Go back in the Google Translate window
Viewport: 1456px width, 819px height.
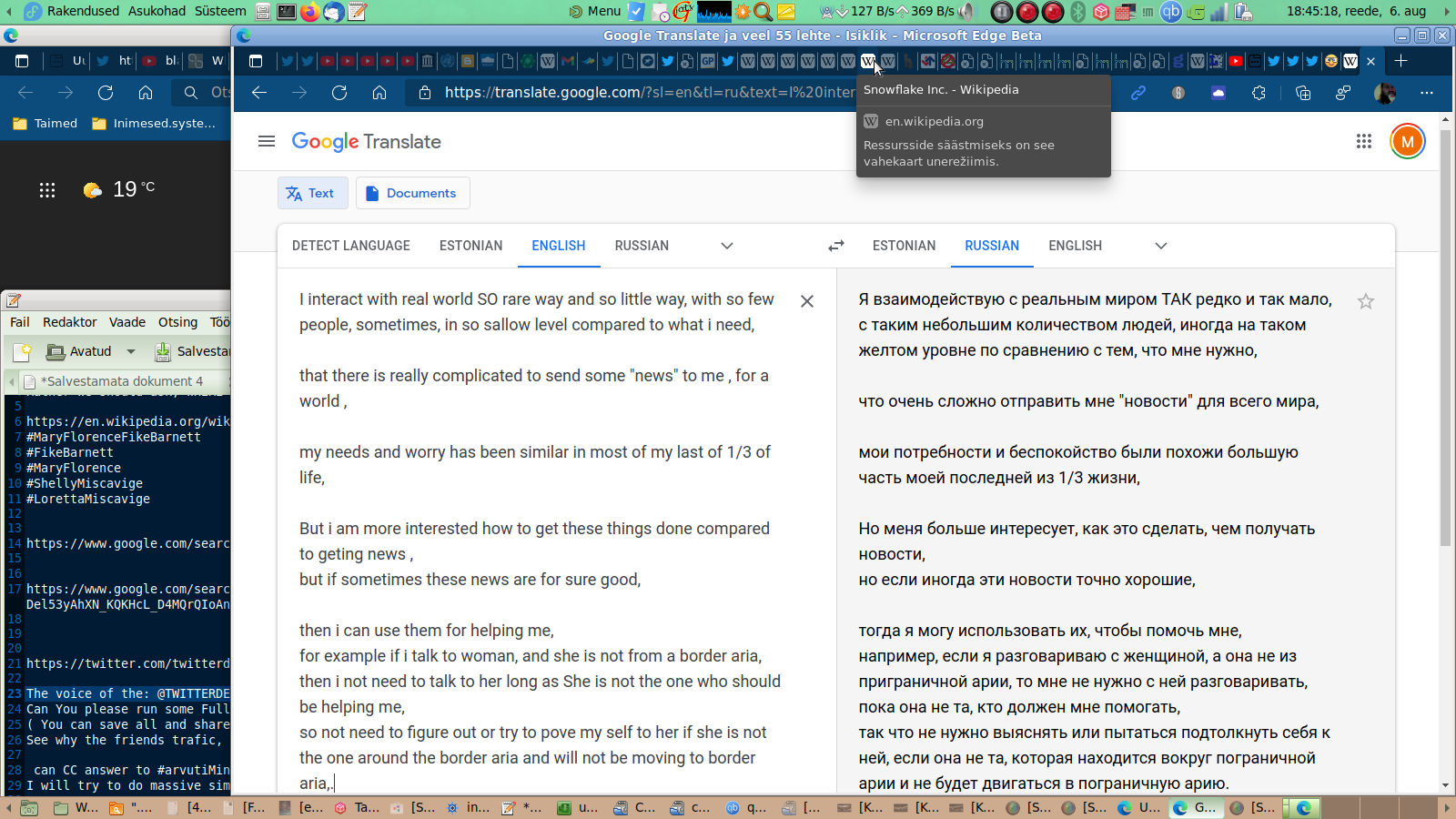click(x=259, y=93)
